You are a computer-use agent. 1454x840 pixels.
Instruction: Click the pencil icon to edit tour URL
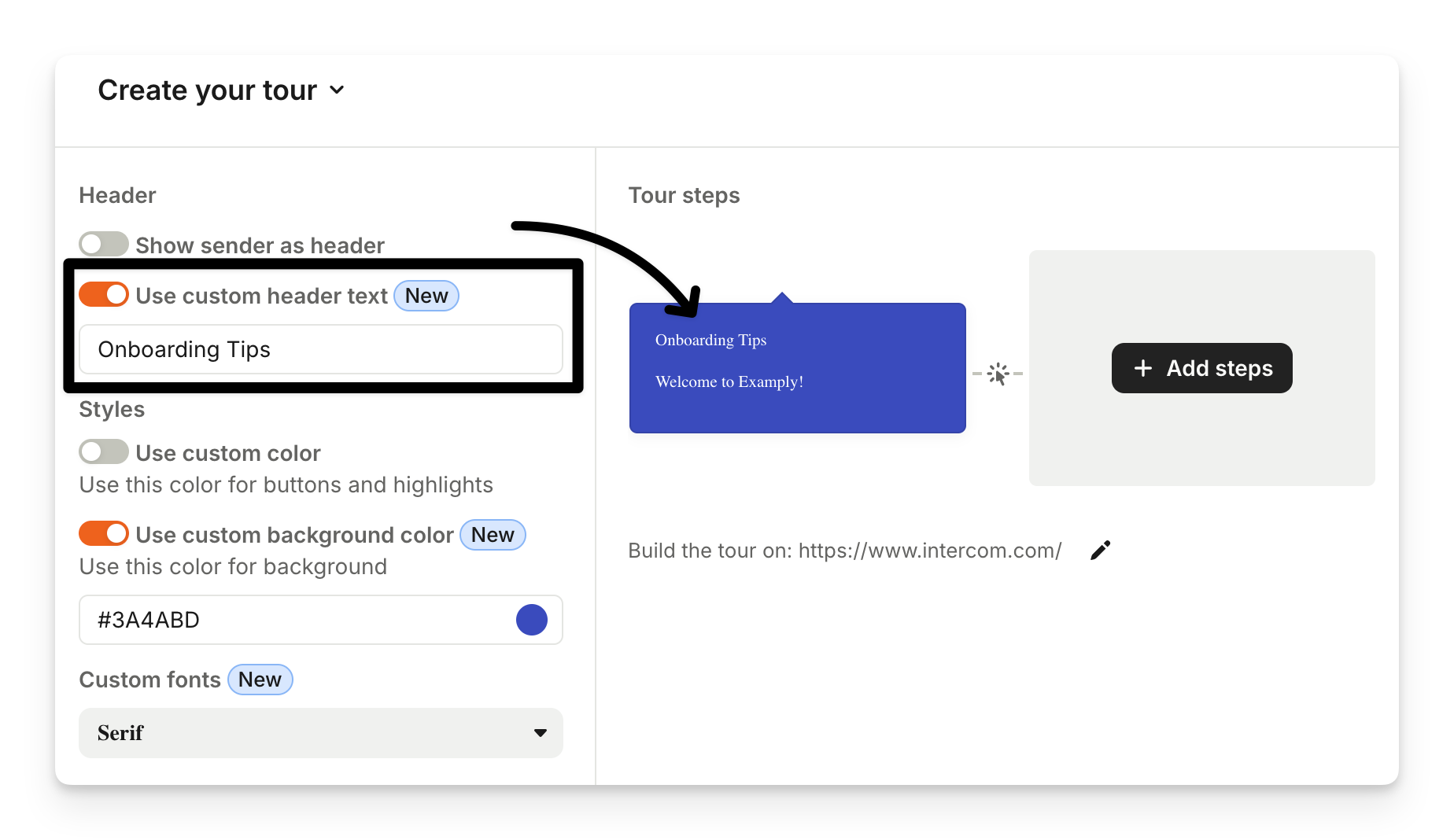coord(1099,550)
